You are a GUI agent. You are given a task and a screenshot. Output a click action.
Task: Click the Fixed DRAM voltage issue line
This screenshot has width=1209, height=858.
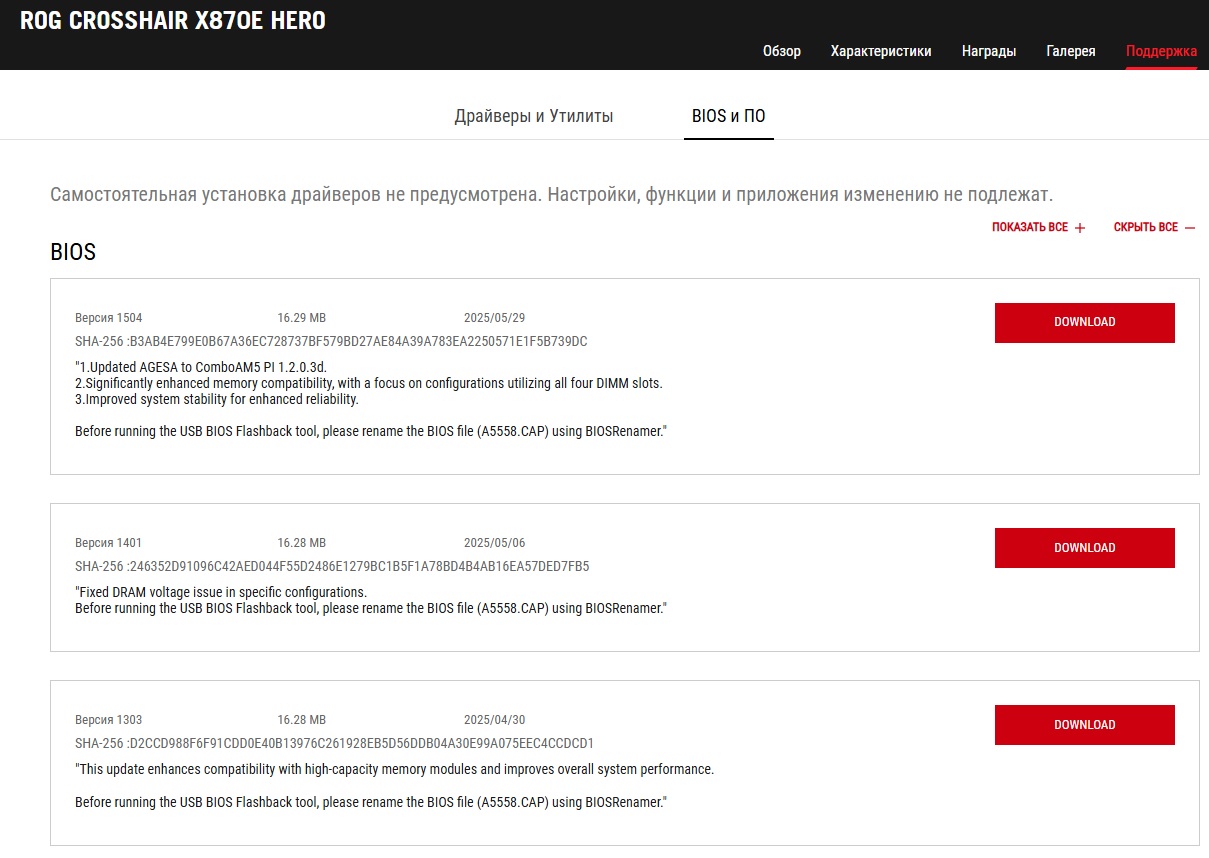(x=221, y=592)
